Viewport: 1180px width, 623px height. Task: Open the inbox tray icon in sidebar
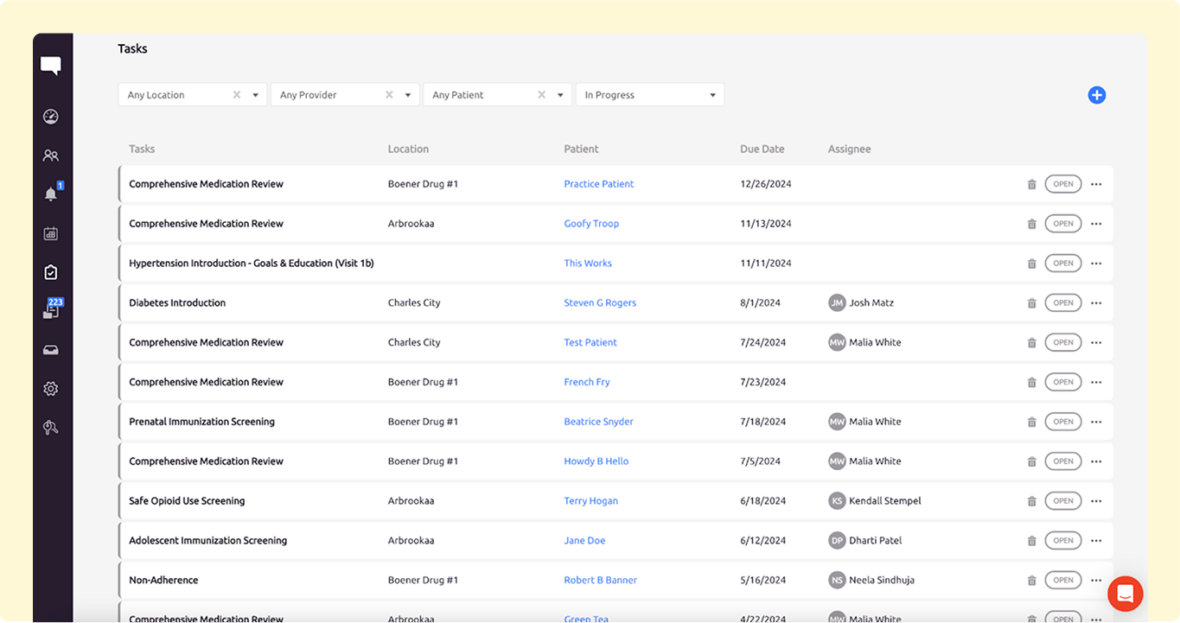(x=51, y=350)
